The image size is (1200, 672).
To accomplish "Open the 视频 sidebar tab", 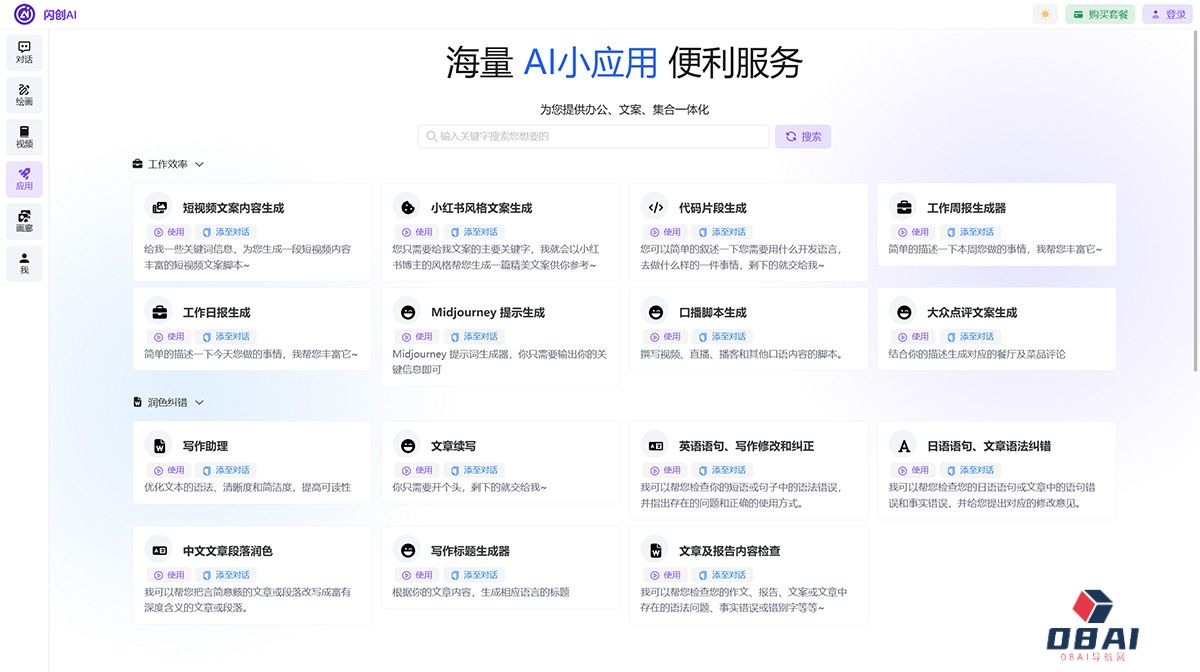I will click(24, 137).
